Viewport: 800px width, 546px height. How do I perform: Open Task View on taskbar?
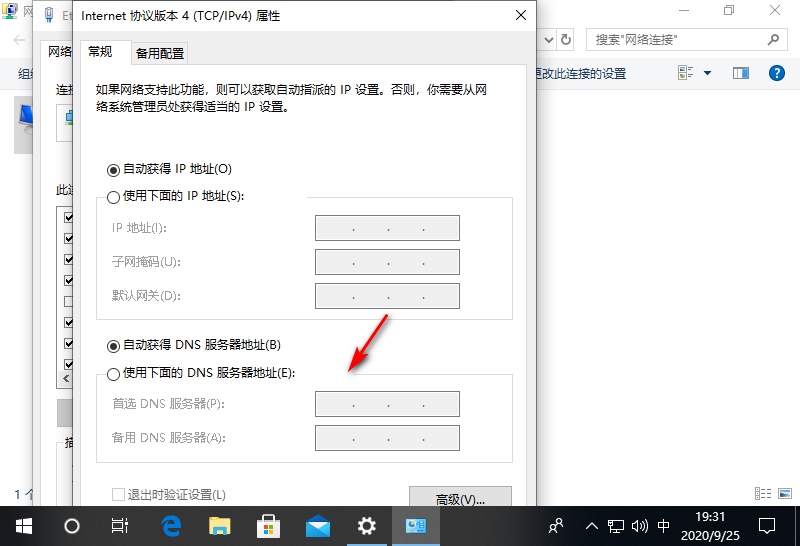pos(120,526)
